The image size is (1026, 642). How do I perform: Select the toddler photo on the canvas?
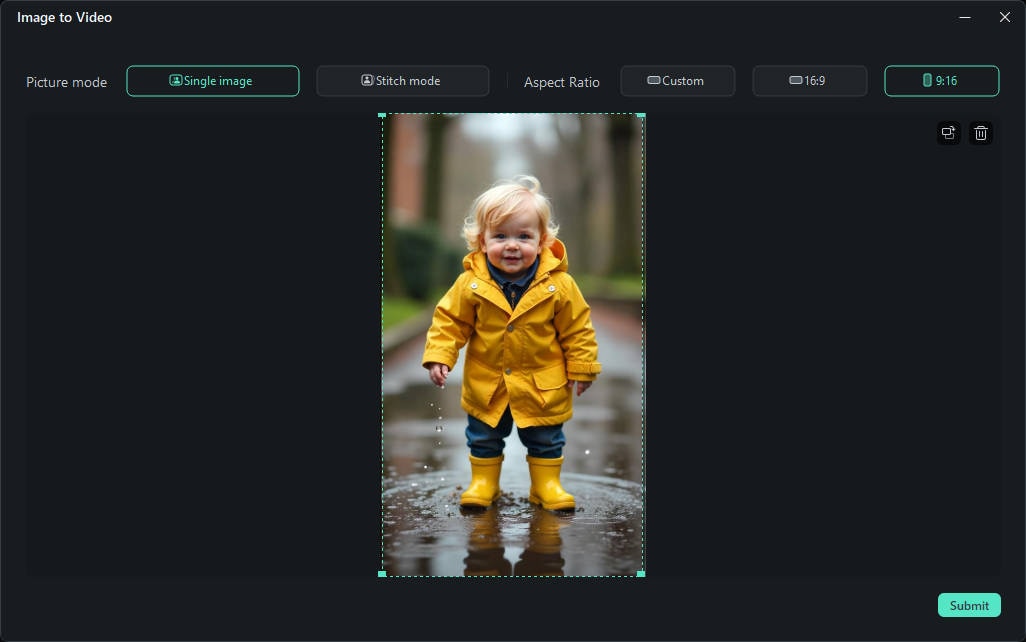tap(512, 345)
